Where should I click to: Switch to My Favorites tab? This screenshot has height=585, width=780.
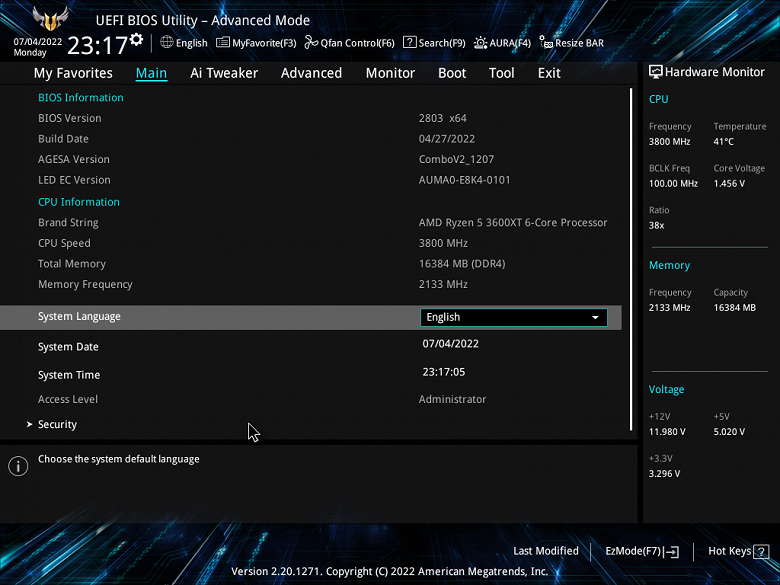pos(73,73)
